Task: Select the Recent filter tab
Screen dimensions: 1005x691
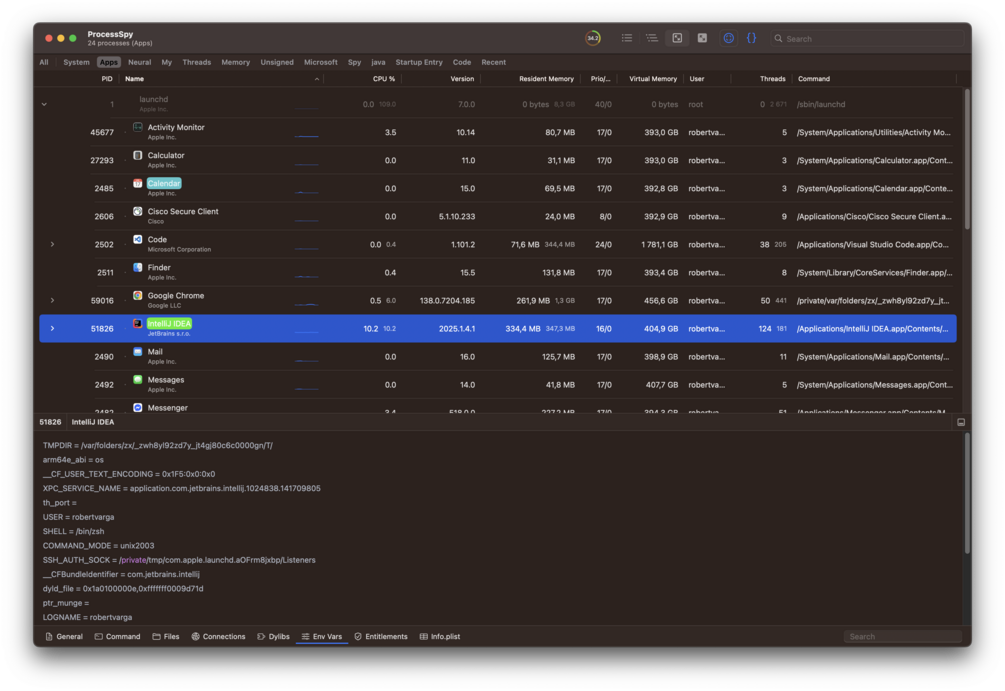Action: [x=494, y=62]
